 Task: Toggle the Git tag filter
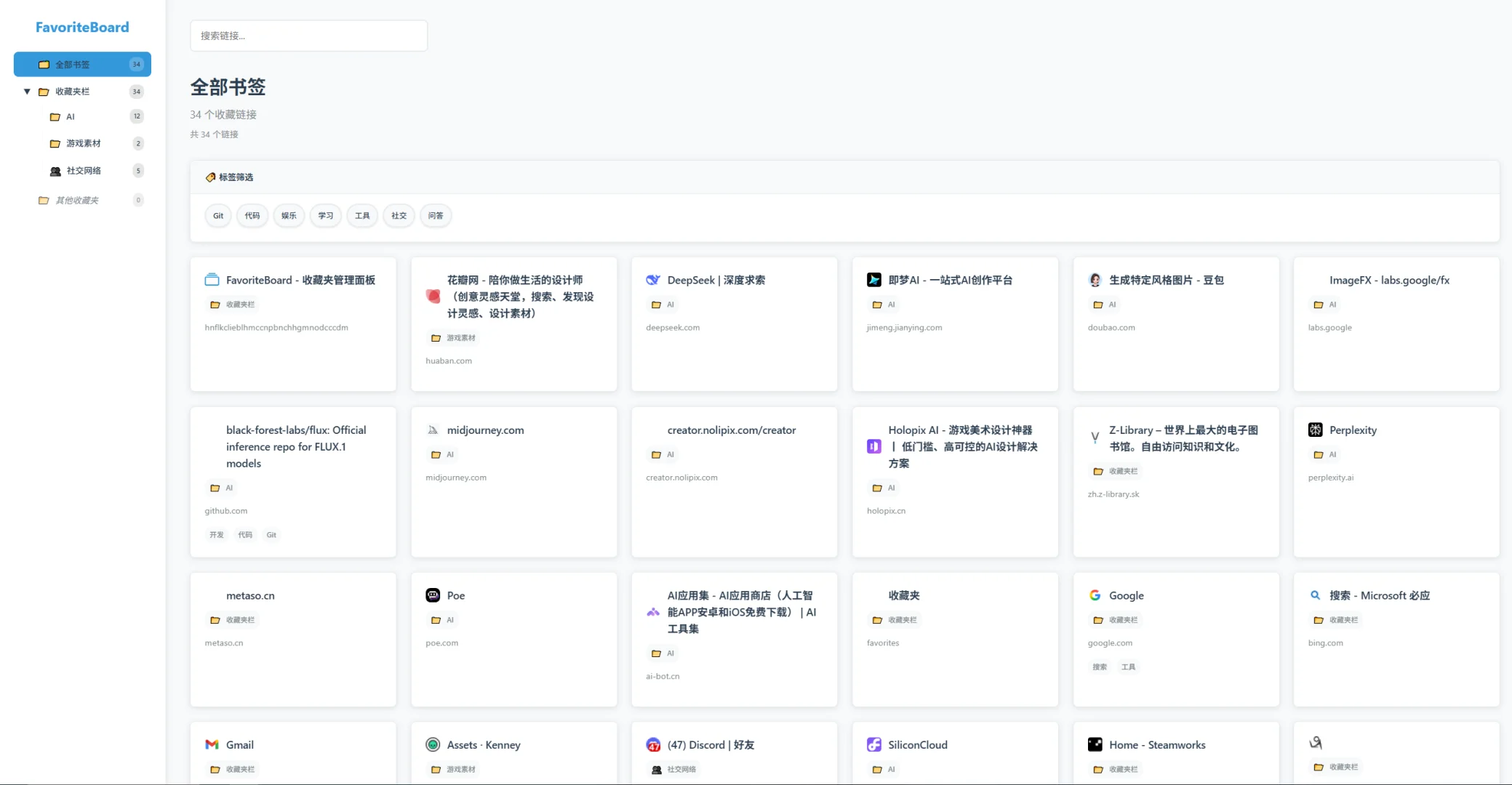[217, 215]
